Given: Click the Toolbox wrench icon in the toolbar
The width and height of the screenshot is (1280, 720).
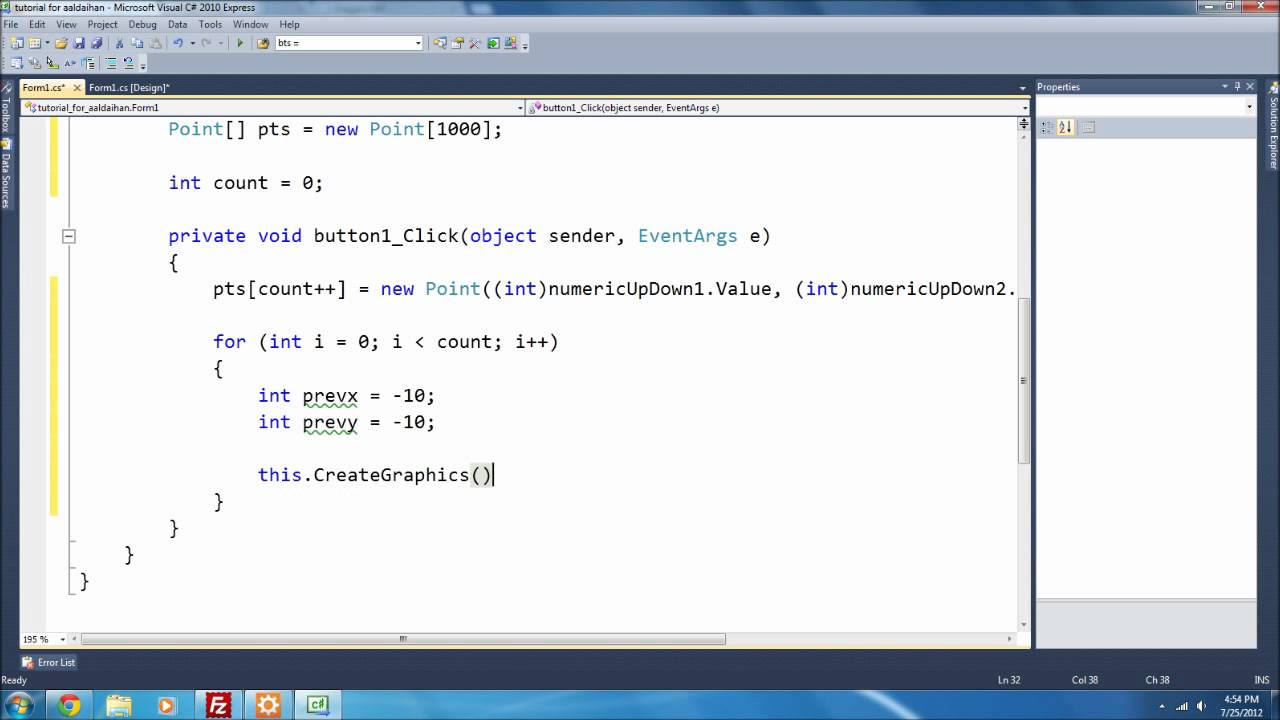Looking at the screenshot, I should coord(475,43).
